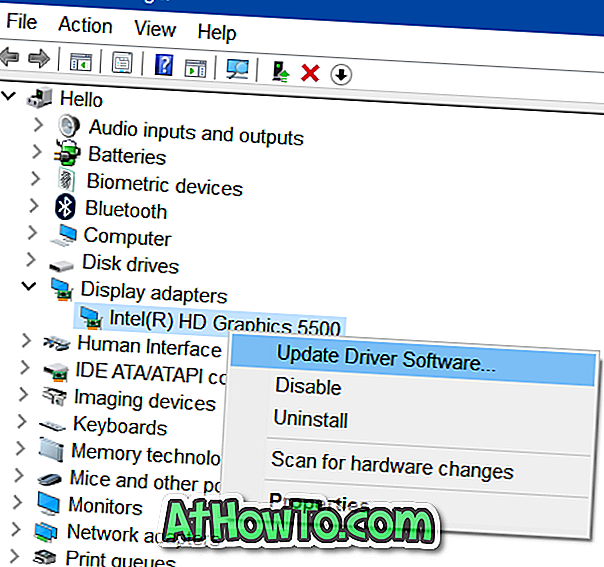Choose Disable in the context menu
Viewport: 604px width, 567px height.
coord(308,386)
